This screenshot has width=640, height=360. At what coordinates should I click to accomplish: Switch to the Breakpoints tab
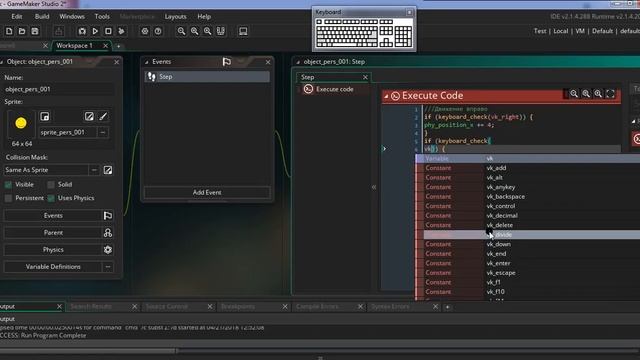(238, 307)
